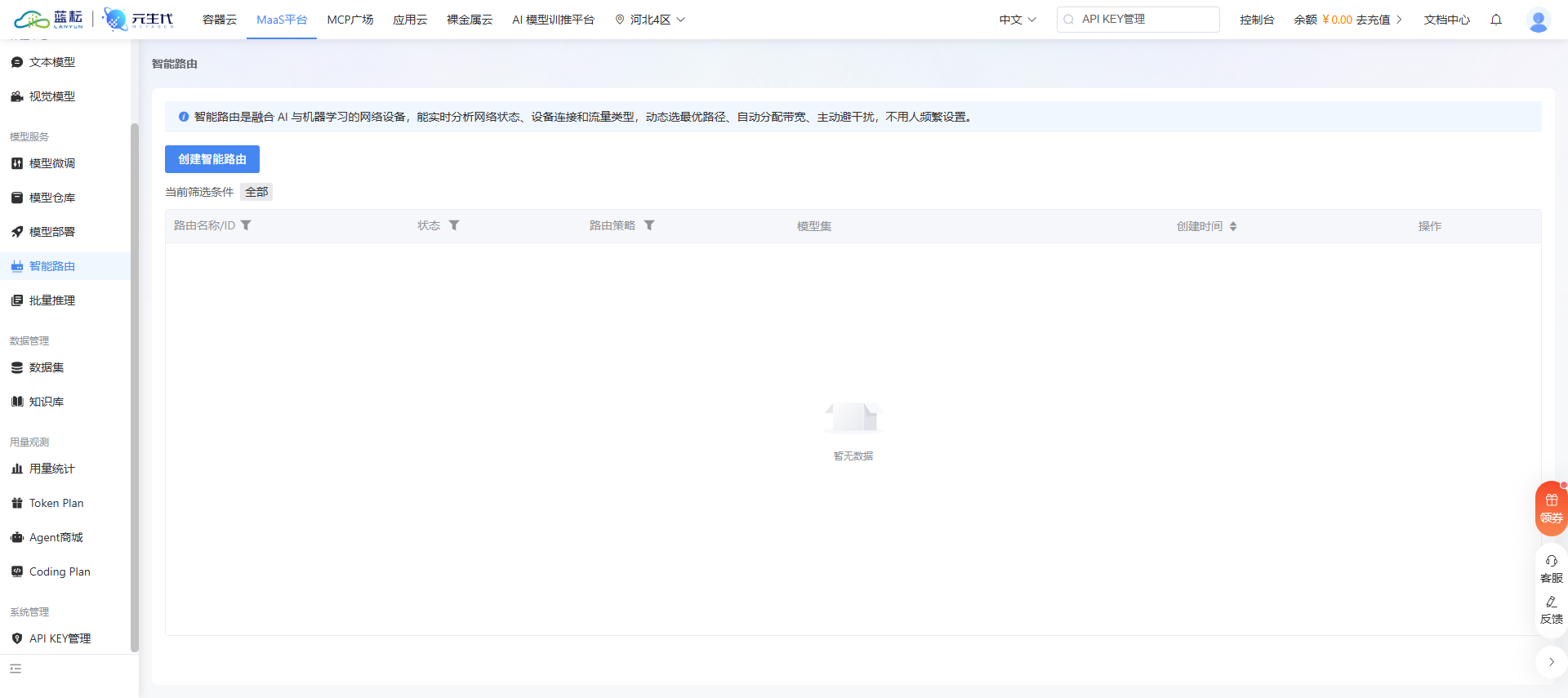This screenshot has height=698, width=1568.
Task: Click the 用量统计 bar chart icon
Action: (x=17, y=469)
